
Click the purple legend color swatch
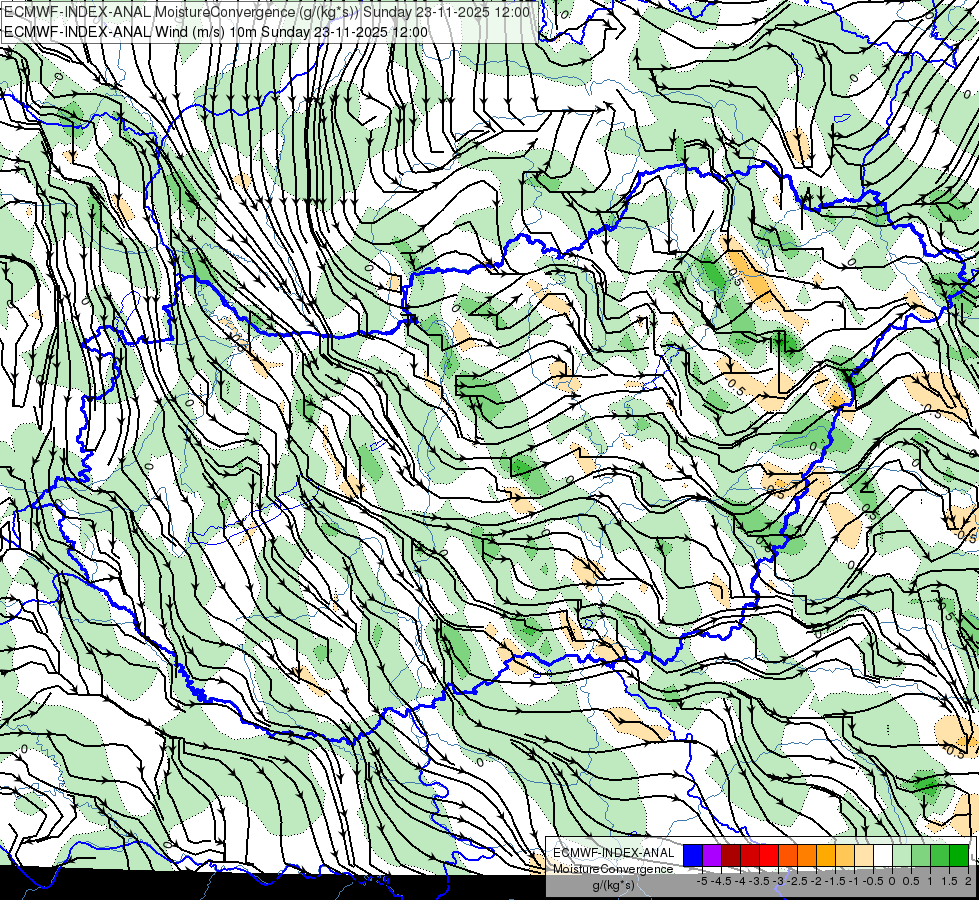point(712,855)
